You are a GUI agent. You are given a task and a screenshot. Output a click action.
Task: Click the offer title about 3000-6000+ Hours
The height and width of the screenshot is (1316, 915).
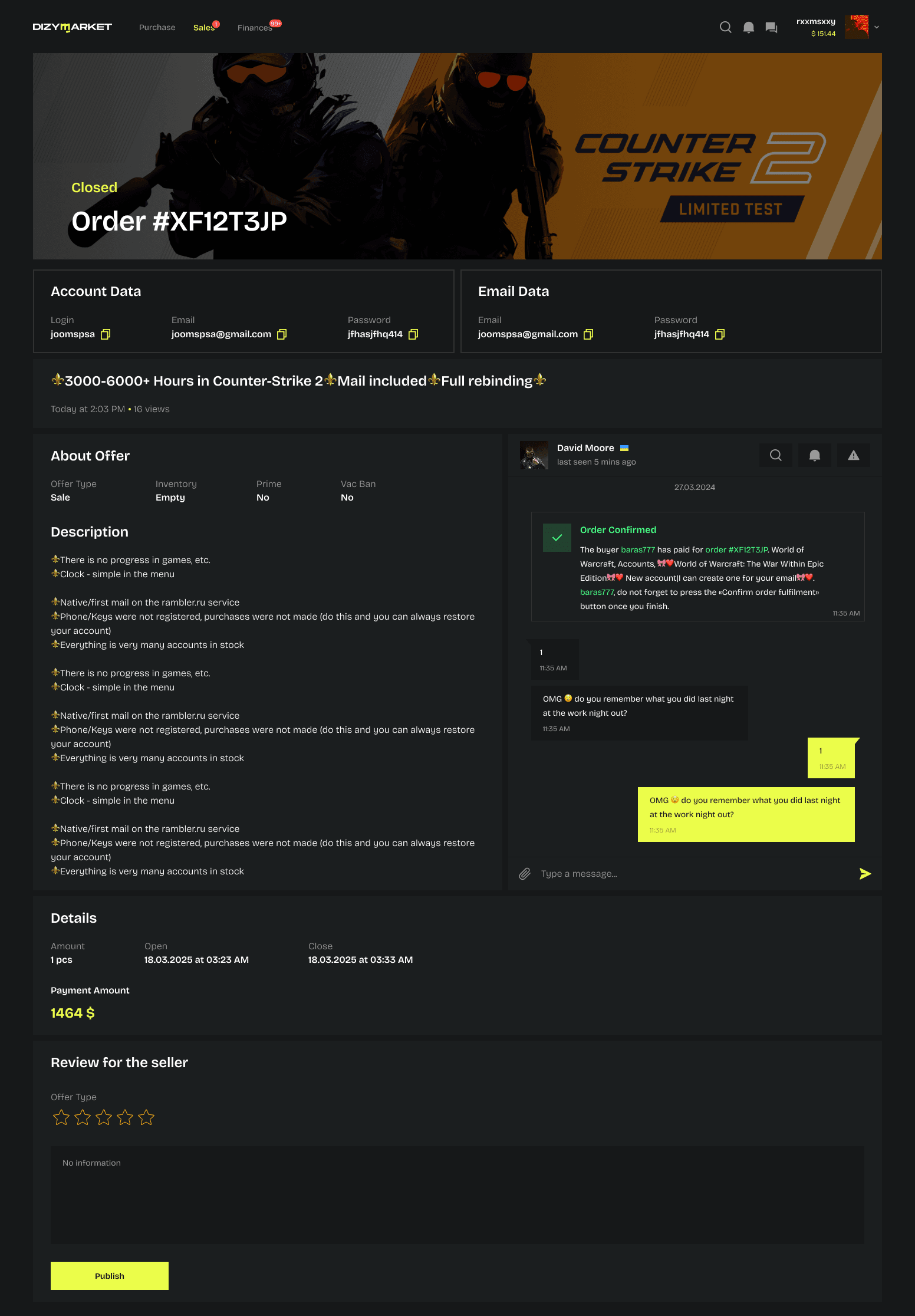pyautogui.click(x=298, y=381)
